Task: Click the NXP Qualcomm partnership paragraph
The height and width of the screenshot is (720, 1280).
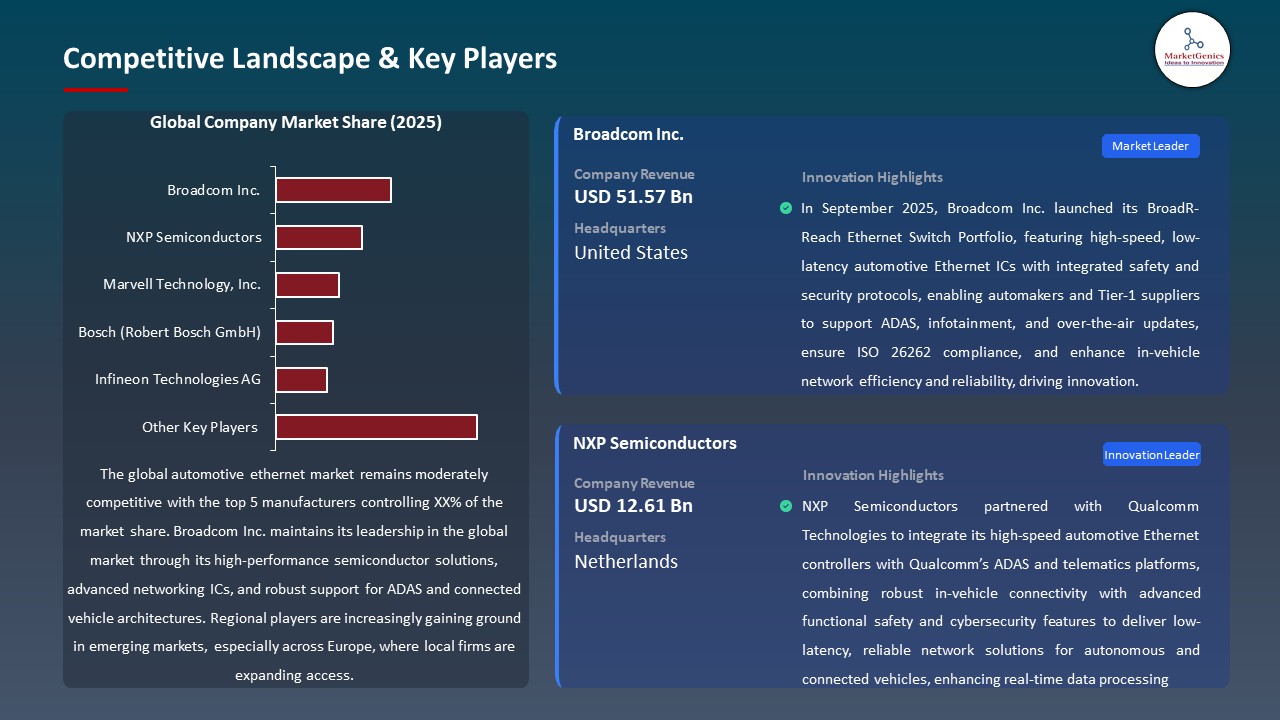Action: click(x=1001, y=593)
